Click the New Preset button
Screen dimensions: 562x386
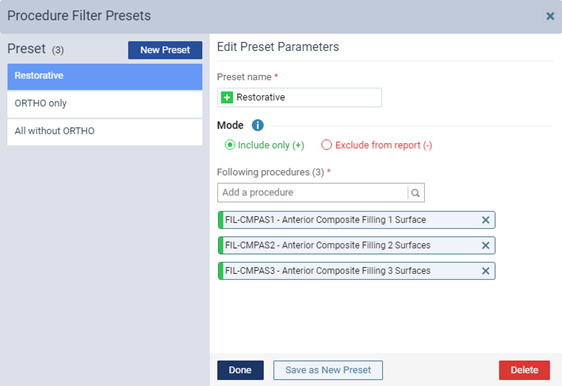click(x=165, y=50)
